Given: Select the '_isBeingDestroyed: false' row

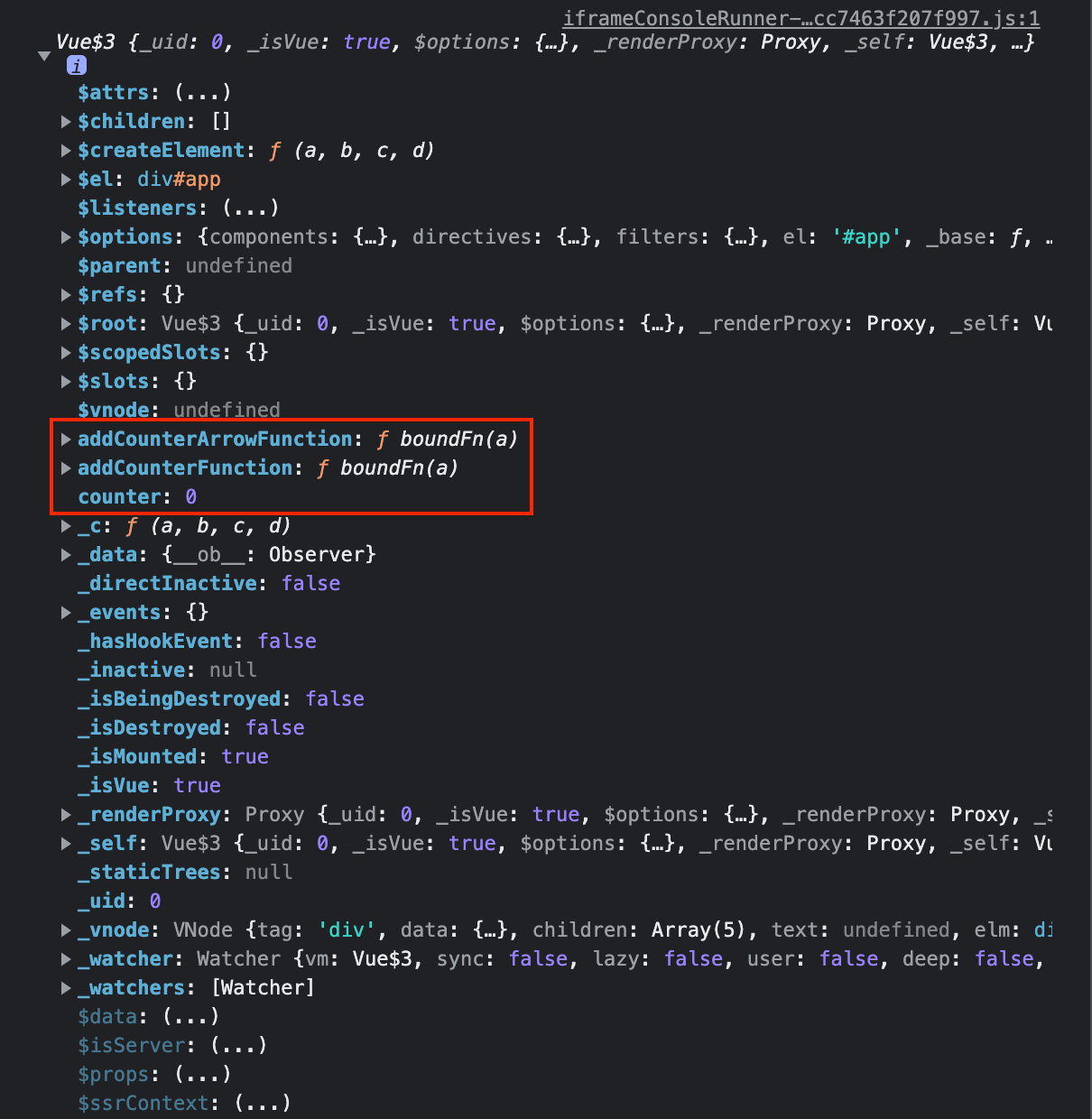Looking at the screenshot, I should (x=221, y=698).
